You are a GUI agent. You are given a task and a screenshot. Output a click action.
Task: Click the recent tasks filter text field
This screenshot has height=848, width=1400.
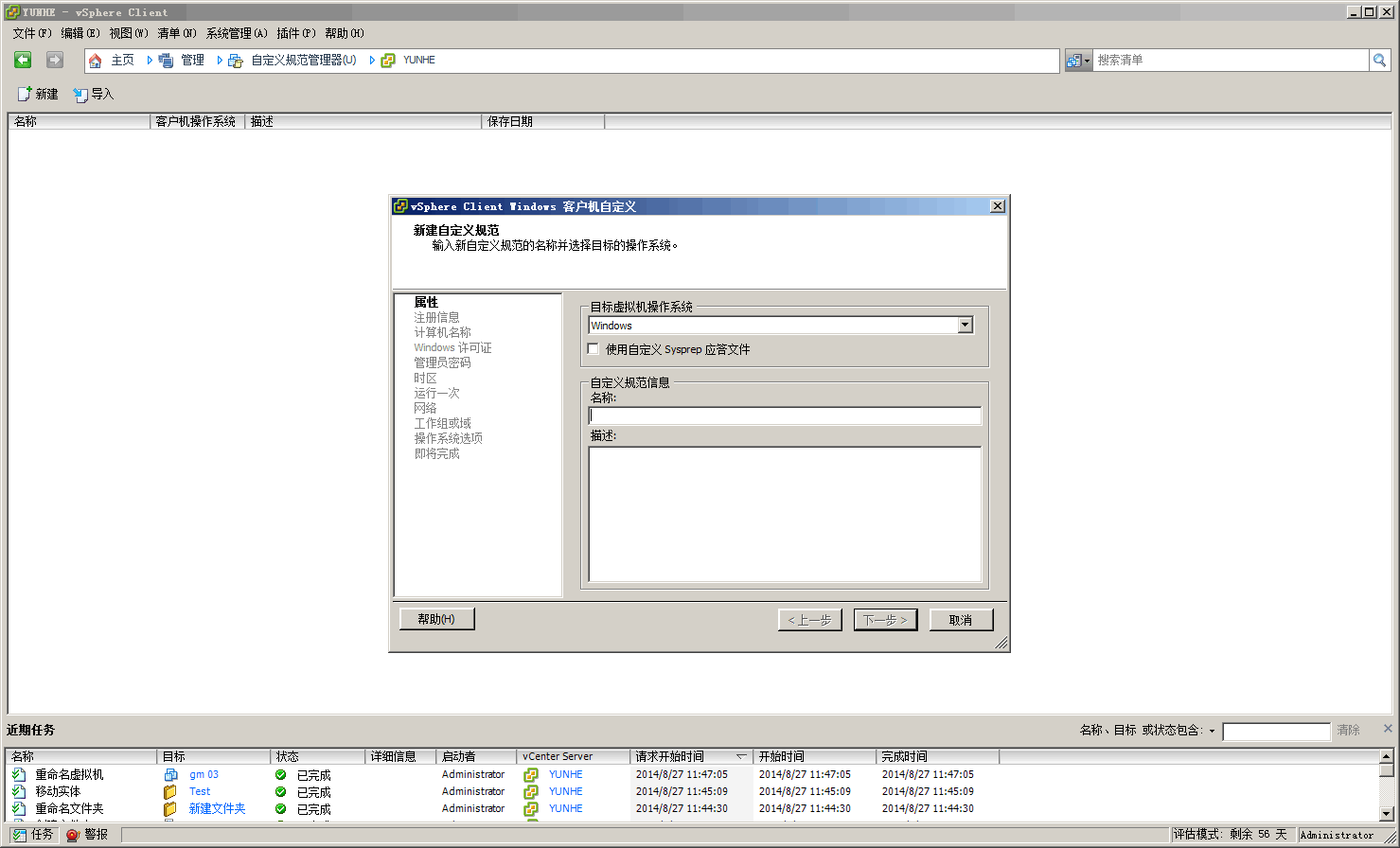(x=1276, y=732)
